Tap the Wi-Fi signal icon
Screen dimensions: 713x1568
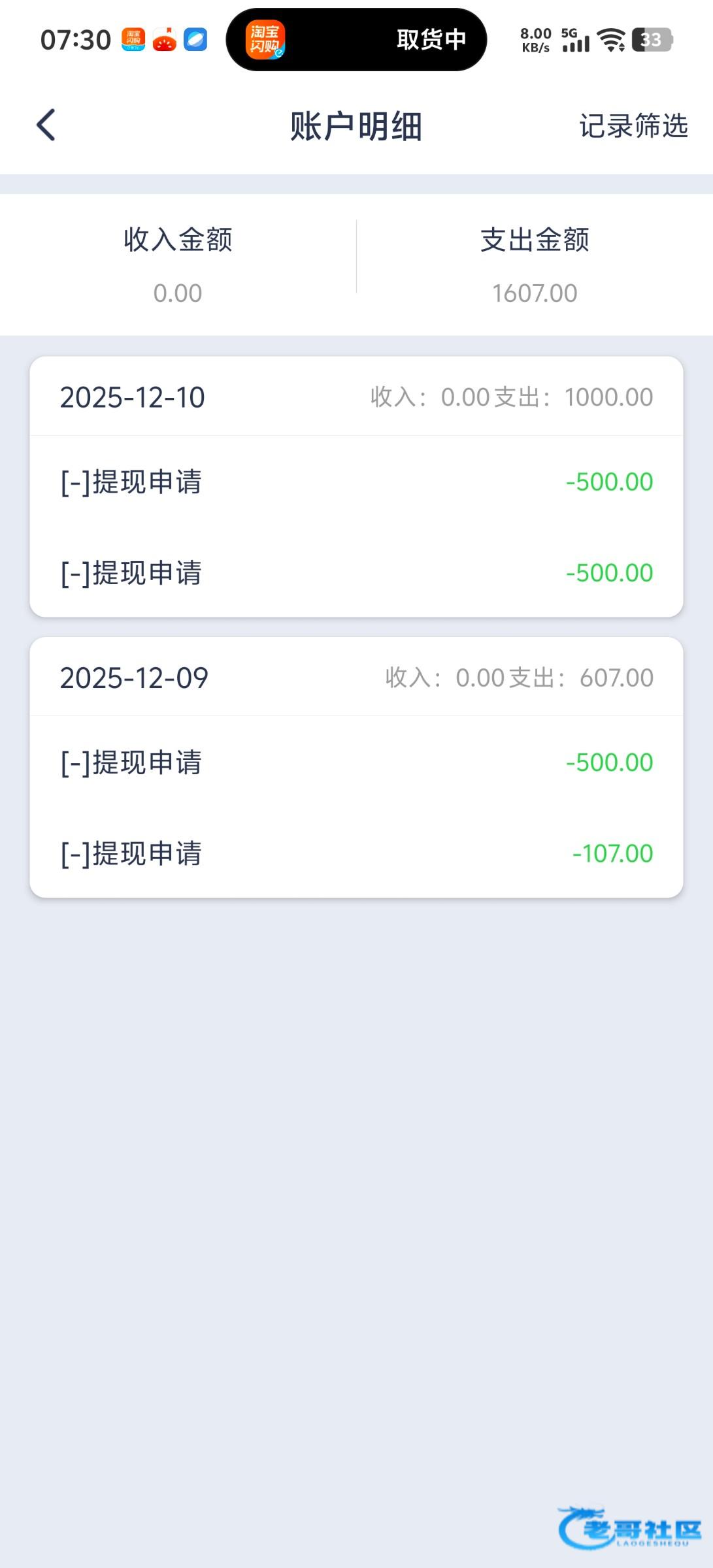click(x=612, y=40)
